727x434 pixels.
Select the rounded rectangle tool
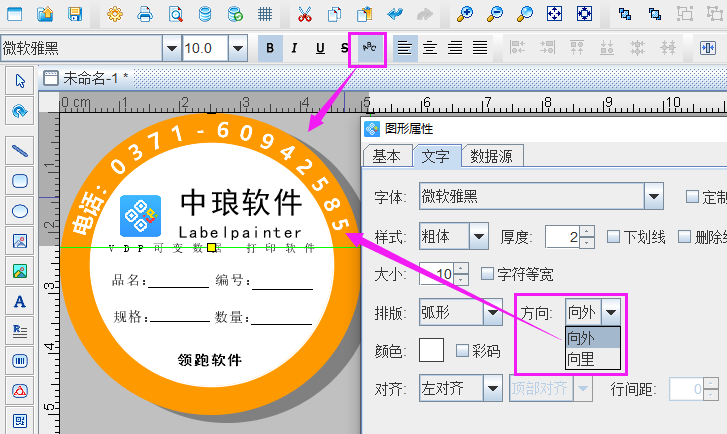point(19,181)
